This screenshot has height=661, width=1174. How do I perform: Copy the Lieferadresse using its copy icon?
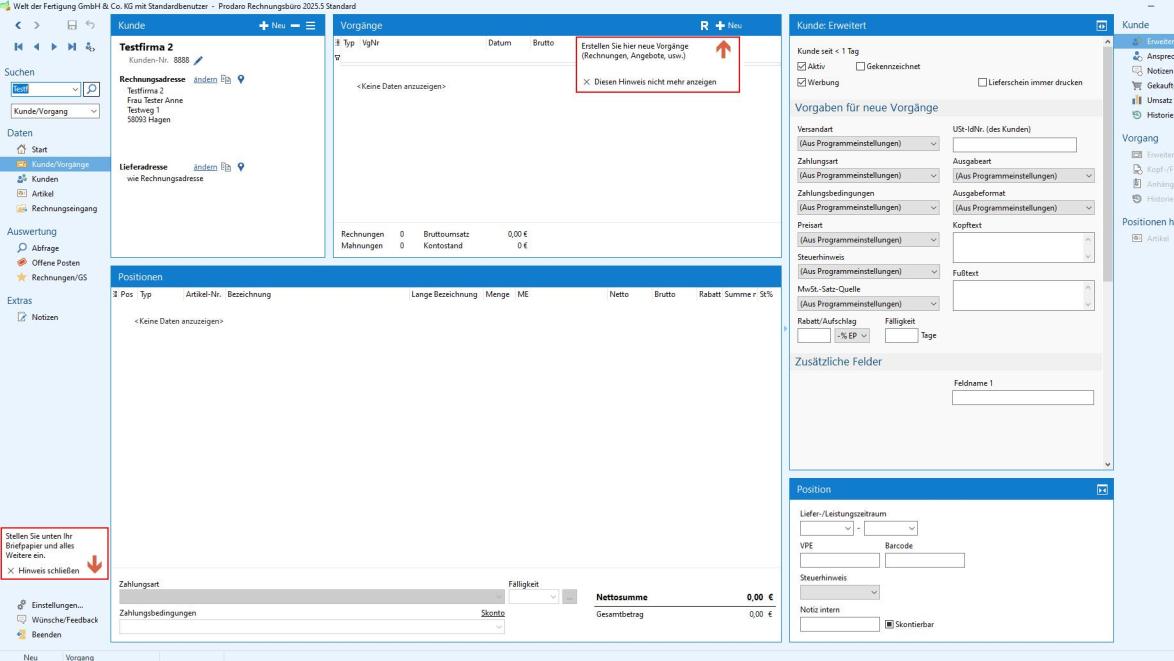(x=227, y=167)
